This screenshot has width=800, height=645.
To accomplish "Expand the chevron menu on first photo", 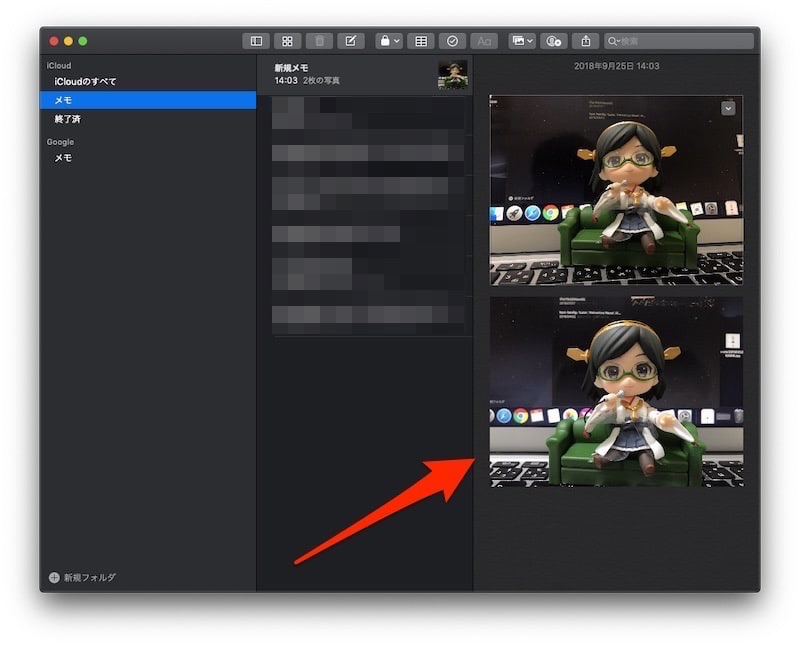I will (728, 108).
